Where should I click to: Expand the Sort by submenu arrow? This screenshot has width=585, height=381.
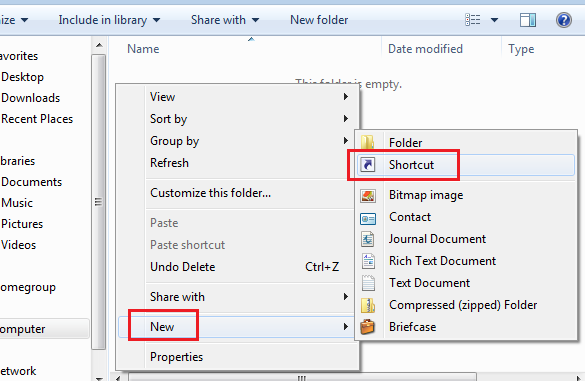pos(346,119)
